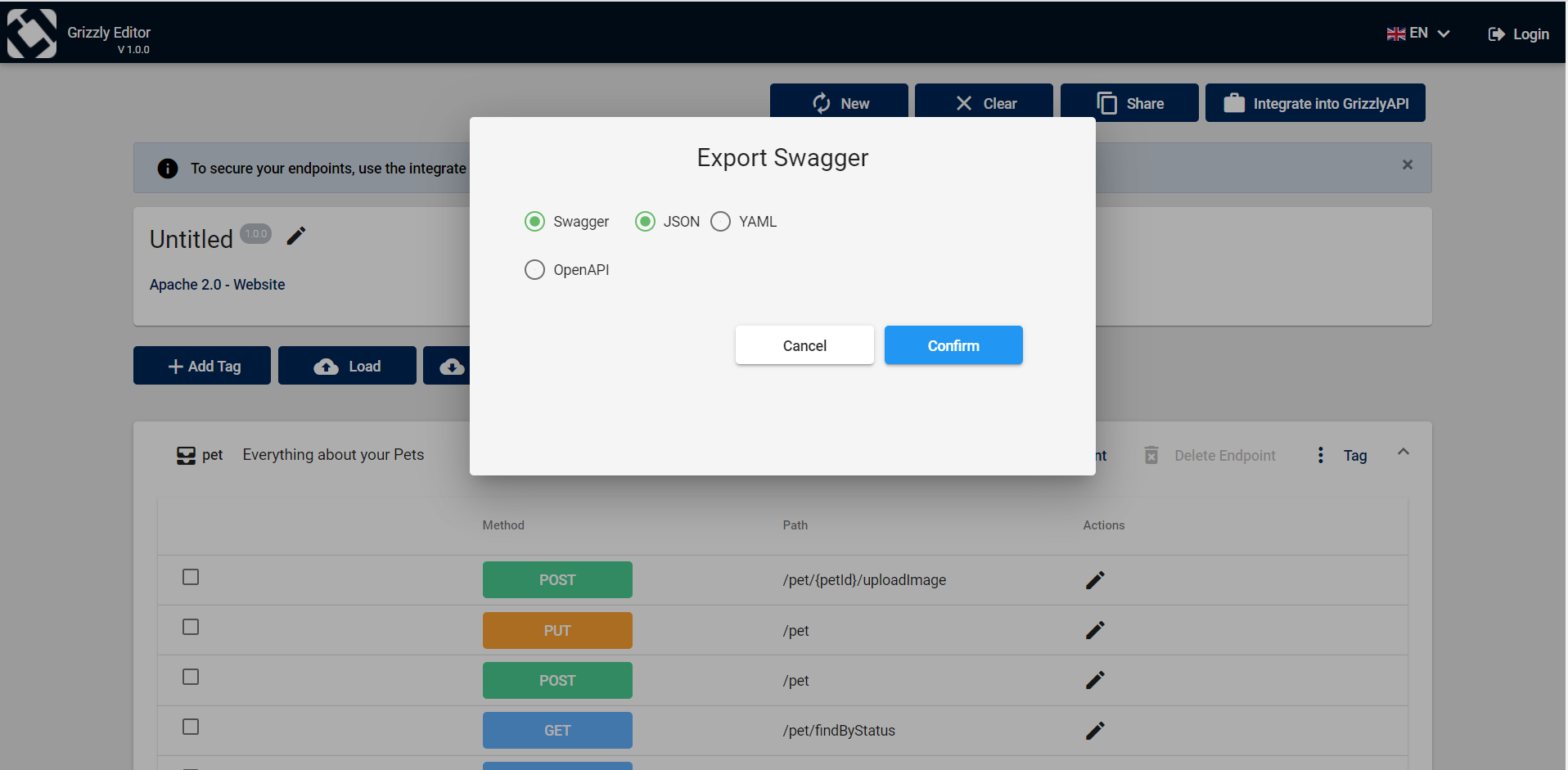Click the Grizzly Editor logo icon
Screen dimensions: 1568x770
(32, 34)
